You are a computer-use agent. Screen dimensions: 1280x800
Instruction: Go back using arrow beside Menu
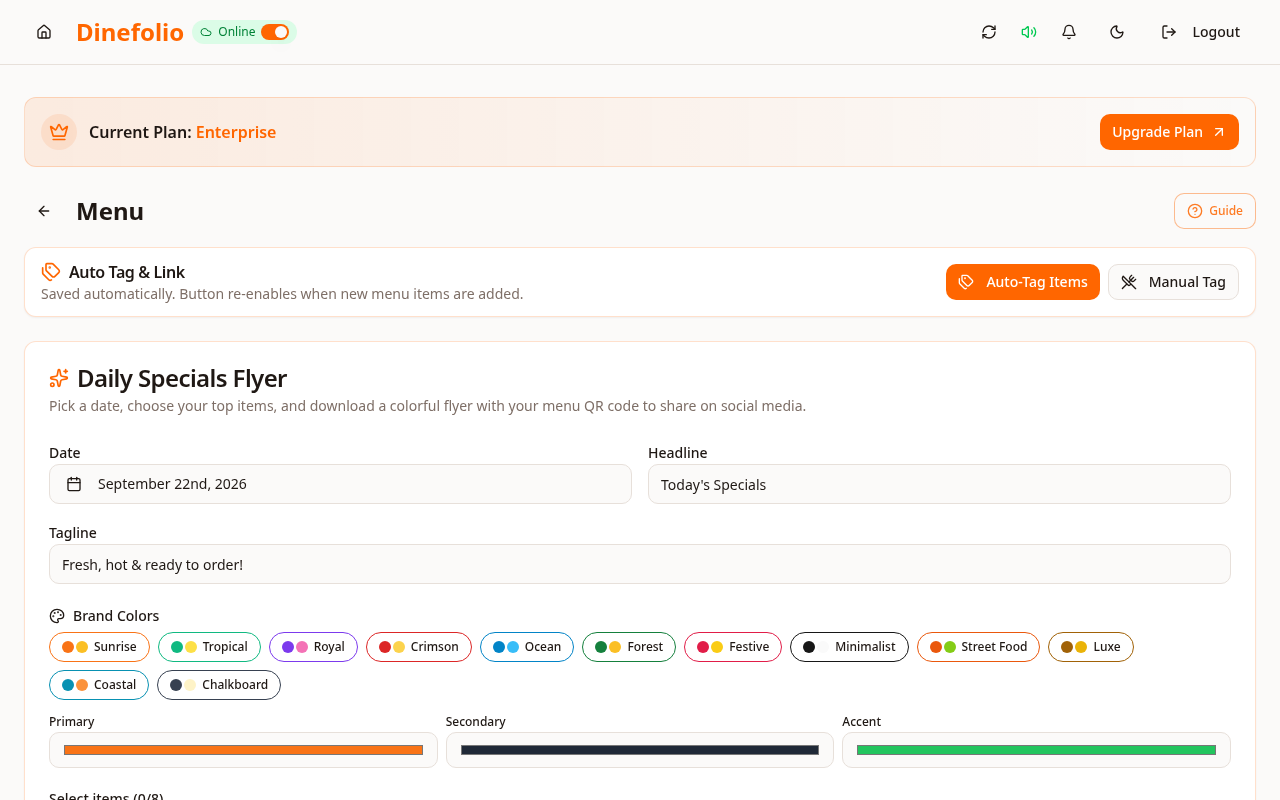point(44,211)
